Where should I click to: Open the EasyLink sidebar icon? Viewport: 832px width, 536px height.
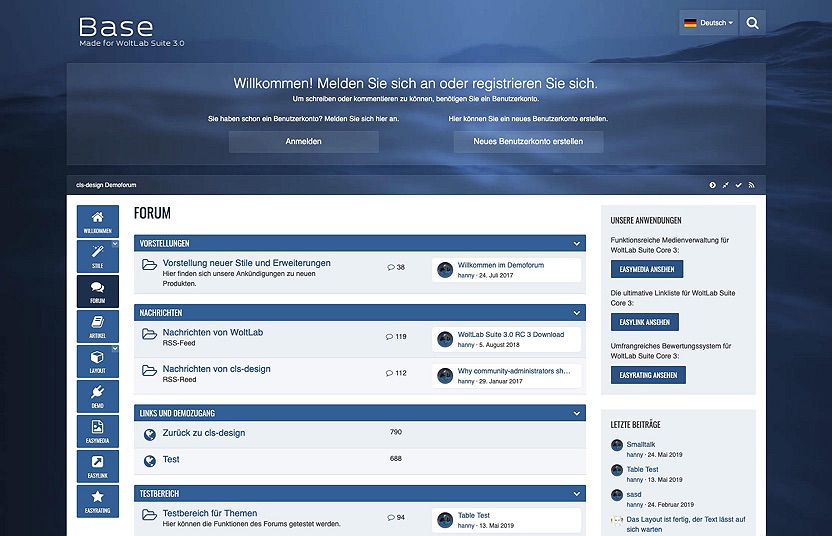(x=97, y=466)
